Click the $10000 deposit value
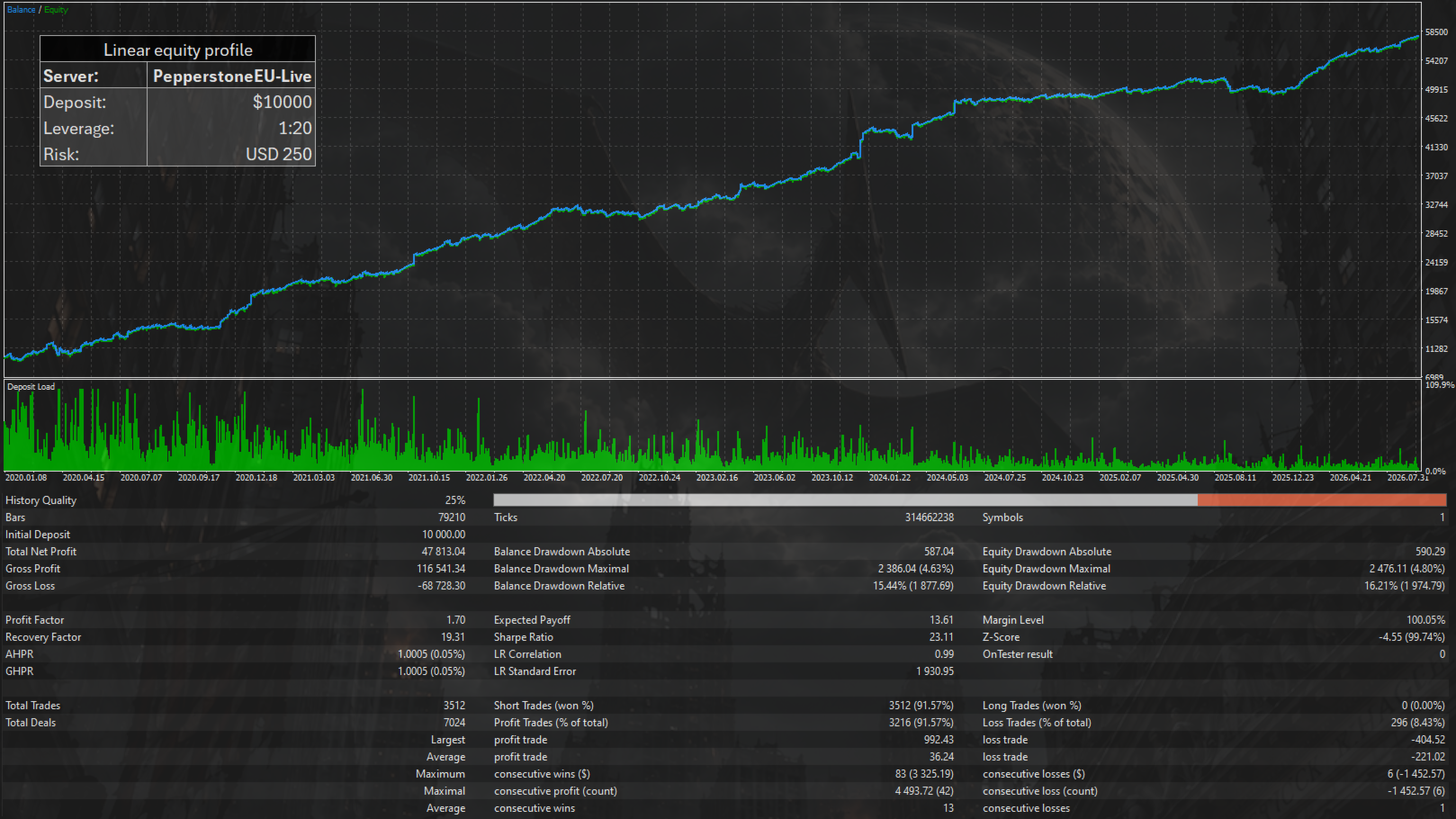Image resolution: width=1456 pixels, height=819 pixels. 283,103
